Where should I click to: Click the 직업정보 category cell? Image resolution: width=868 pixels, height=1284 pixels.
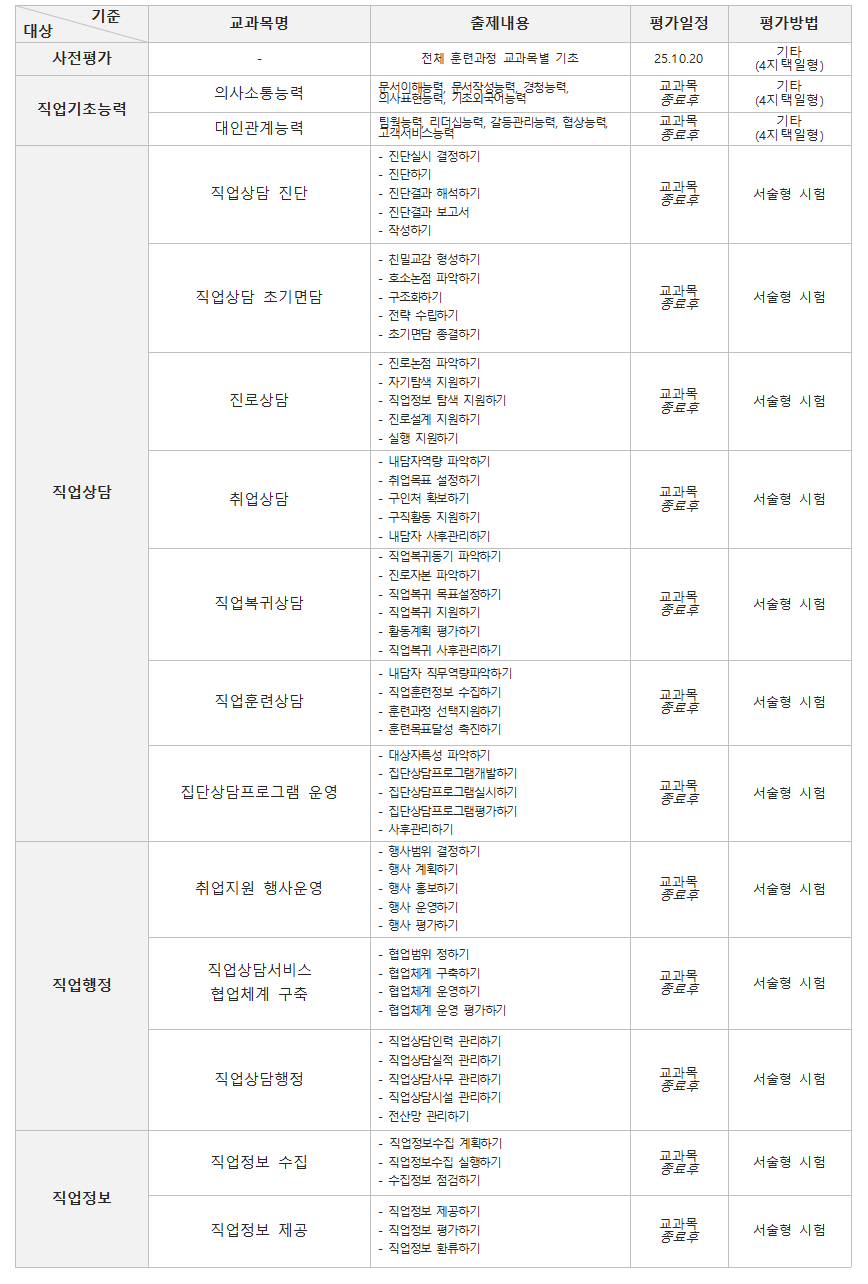82,1198
